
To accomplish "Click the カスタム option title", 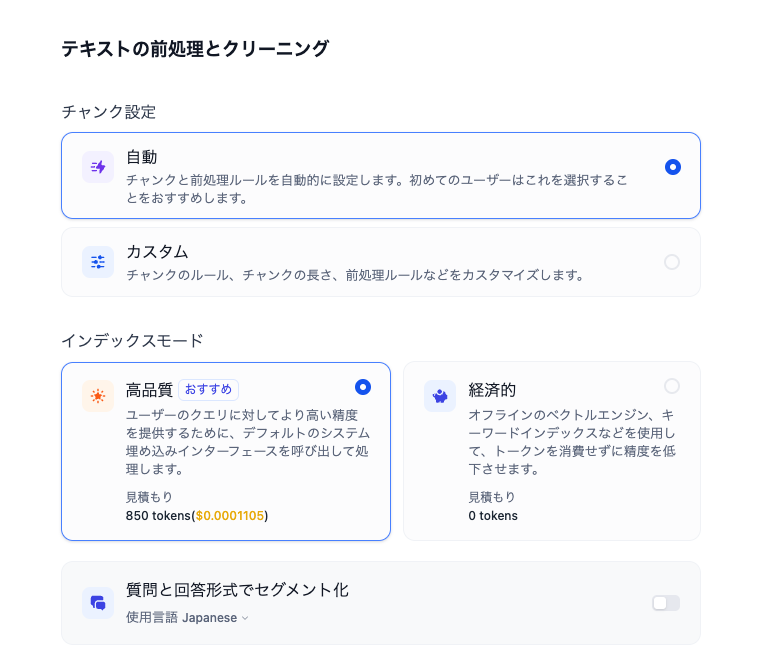I will (x=157, y=251).
